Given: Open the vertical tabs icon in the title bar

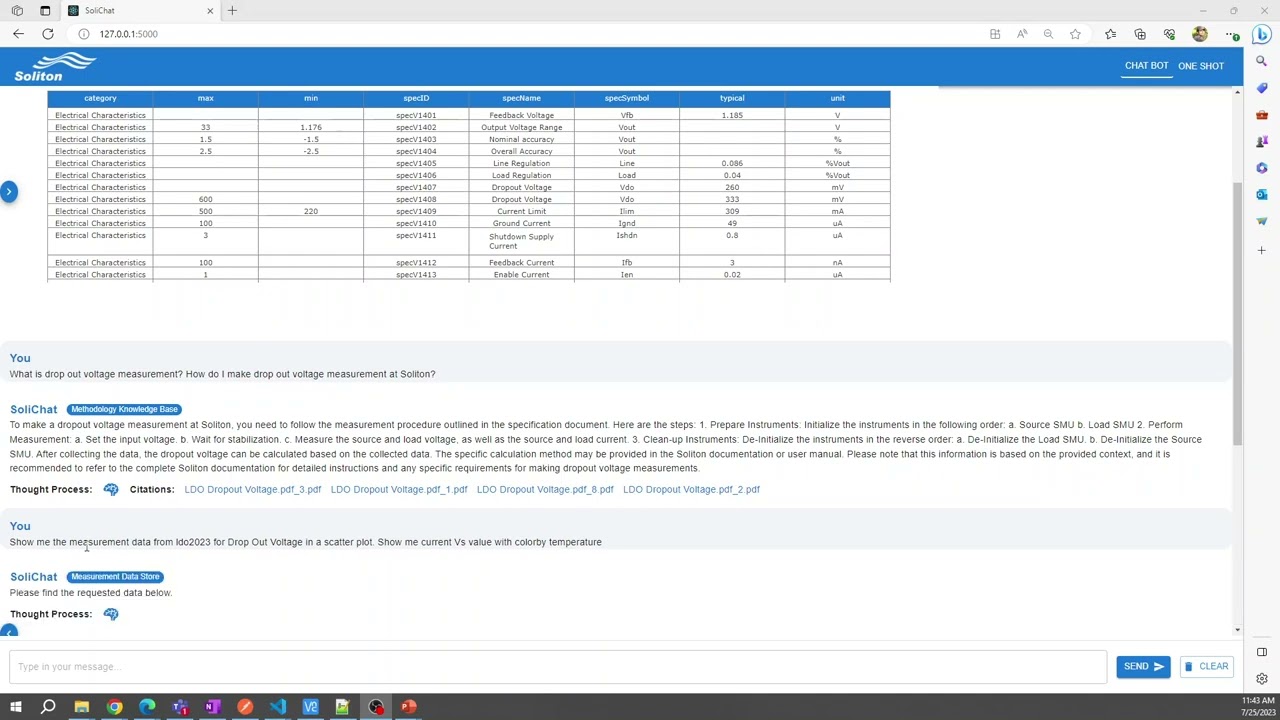Looking at the screenshot, I should [x=45, y=10].
